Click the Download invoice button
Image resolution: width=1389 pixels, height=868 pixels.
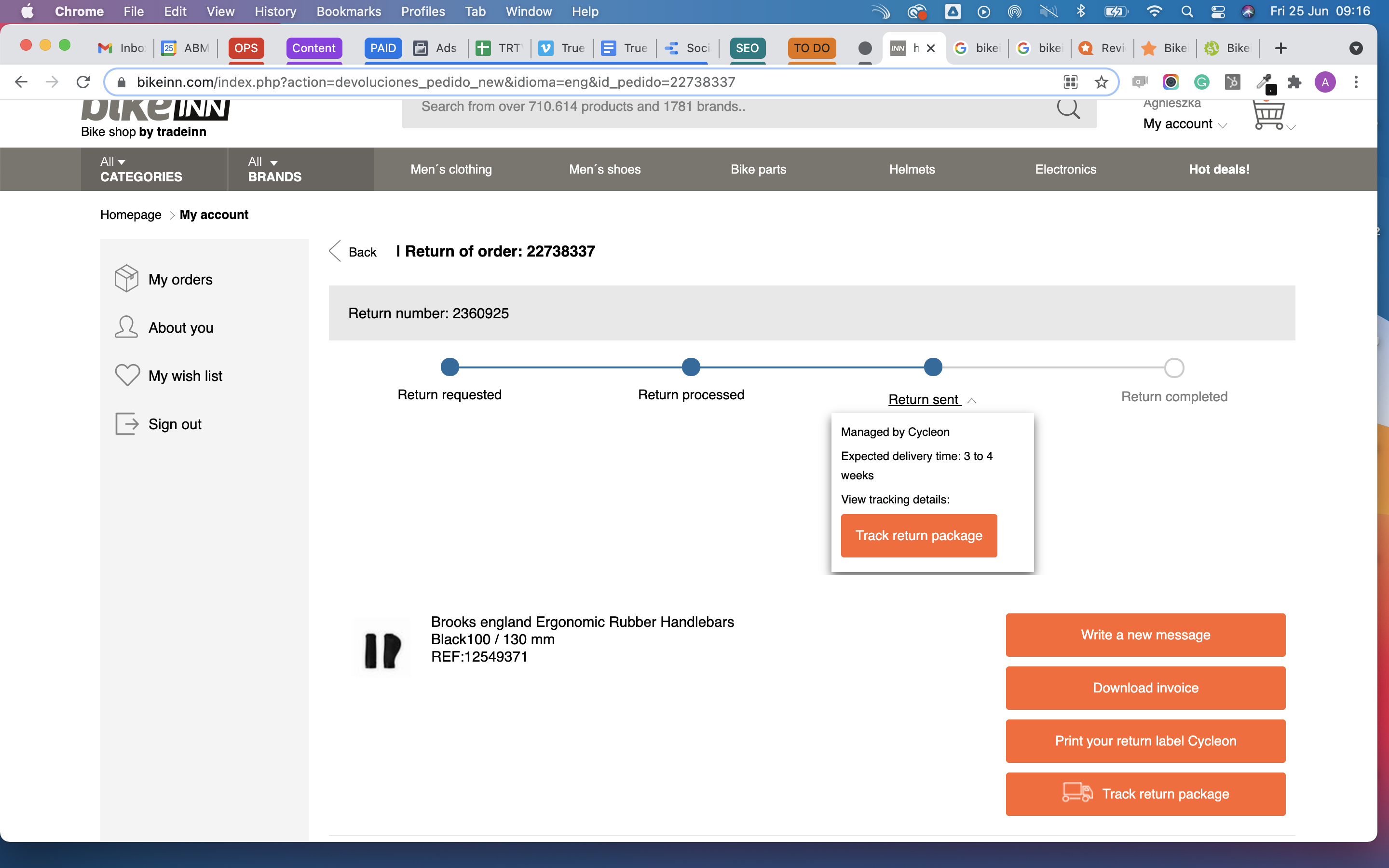(x=1145, y=688)
